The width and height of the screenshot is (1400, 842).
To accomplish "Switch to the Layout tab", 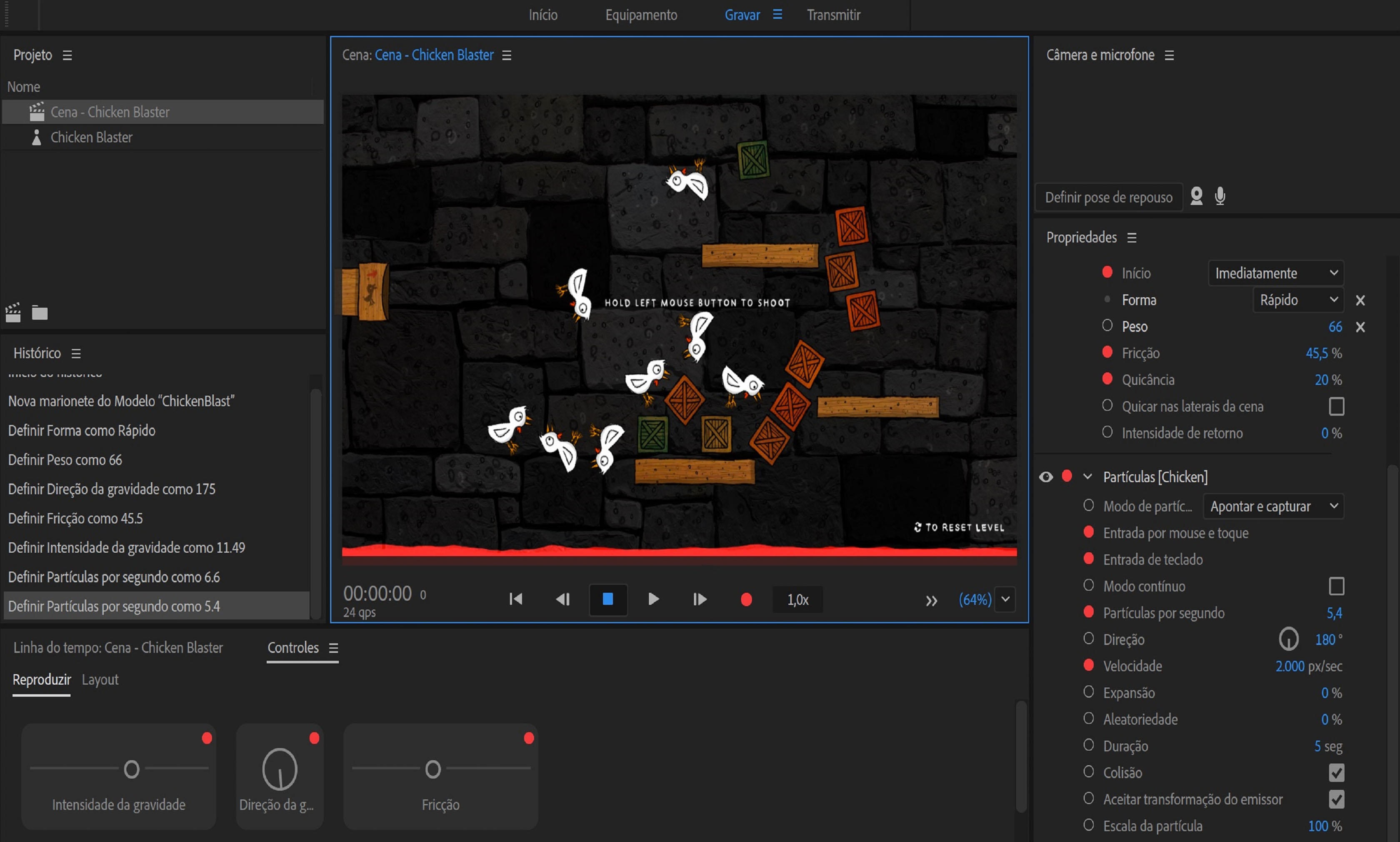I will click(100, 679).
